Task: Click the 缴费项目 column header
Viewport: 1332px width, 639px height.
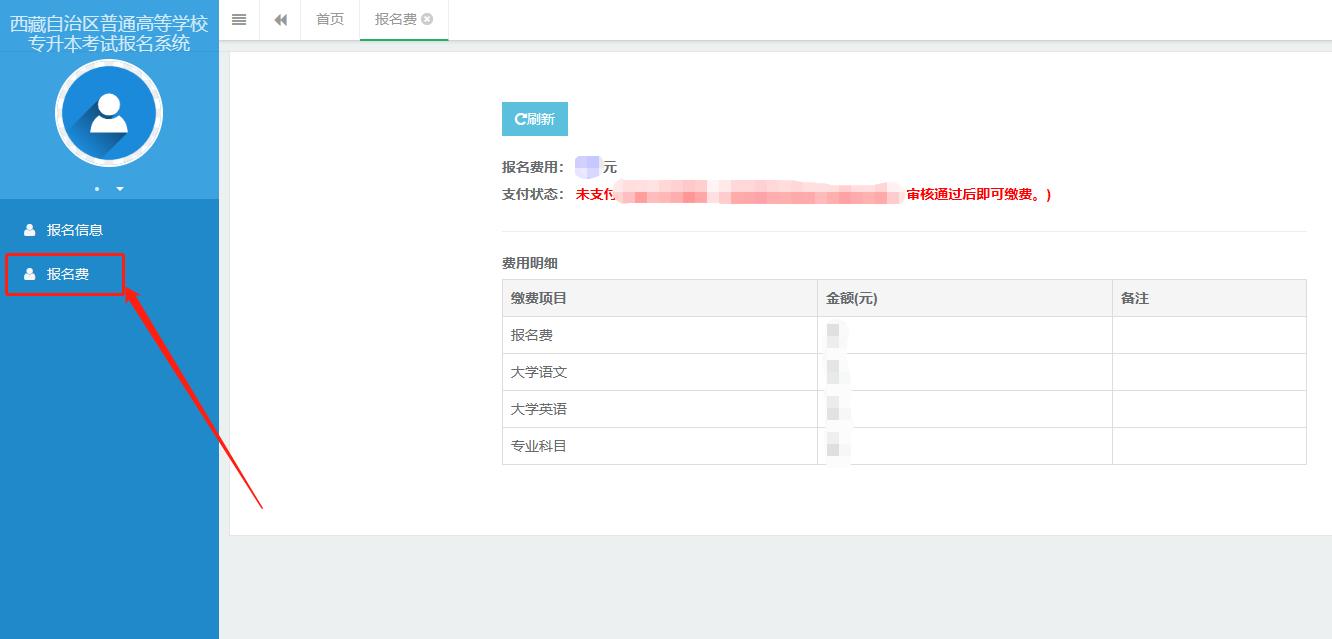Action: pyautogui.click(x=539, y=298)
